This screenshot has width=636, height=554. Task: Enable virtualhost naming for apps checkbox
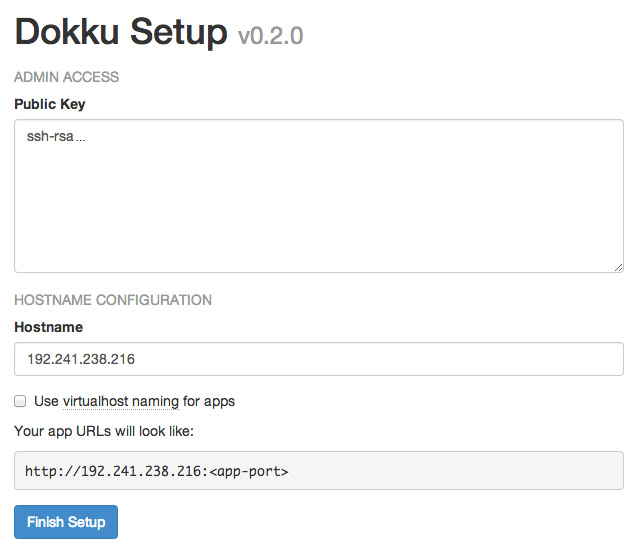pos(20,401)
